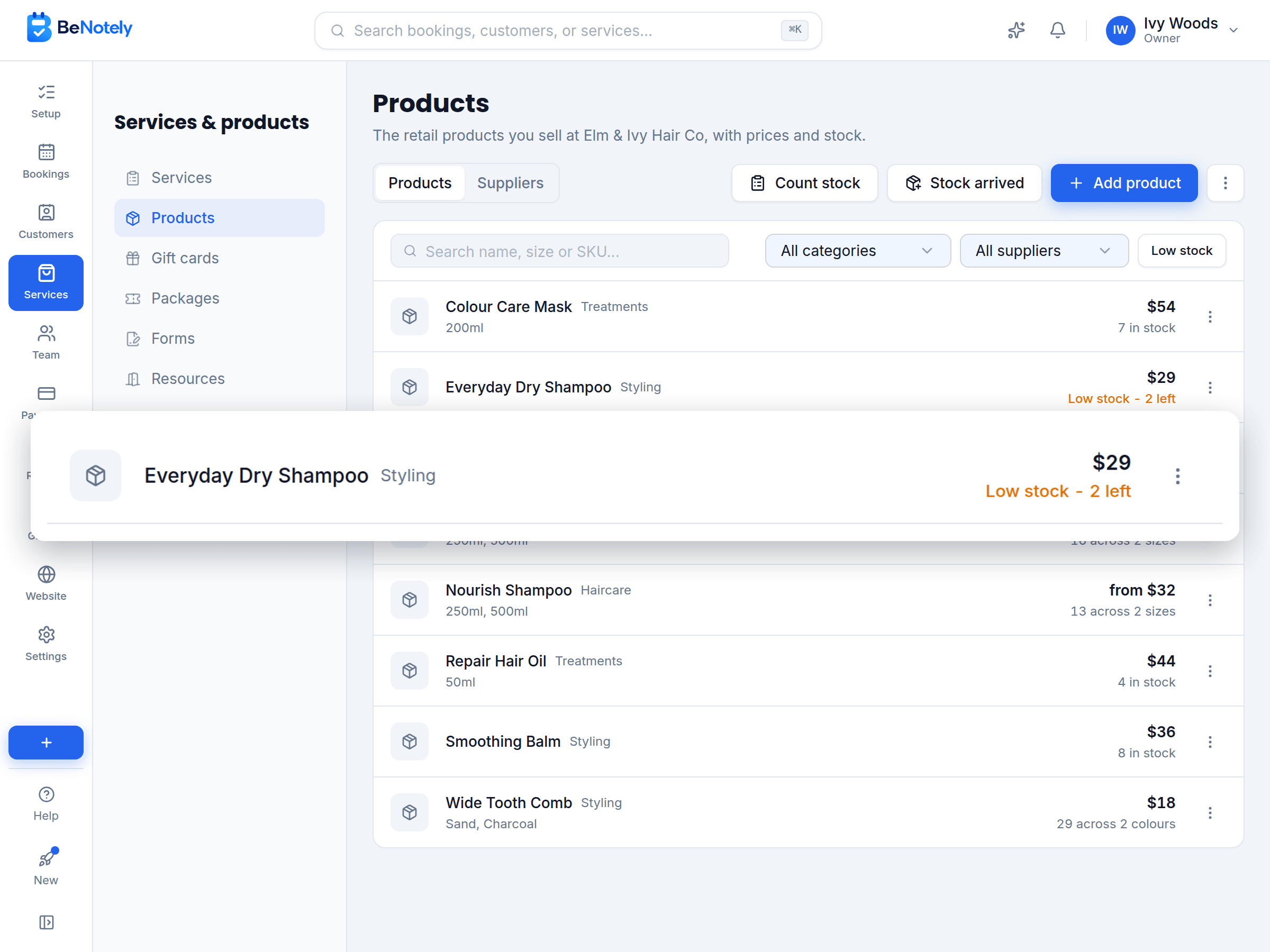Image resolution: width=1270 pixels, height=952 pixels.
Task: Open Gift cards in the submenu
Action: point(219,258)
